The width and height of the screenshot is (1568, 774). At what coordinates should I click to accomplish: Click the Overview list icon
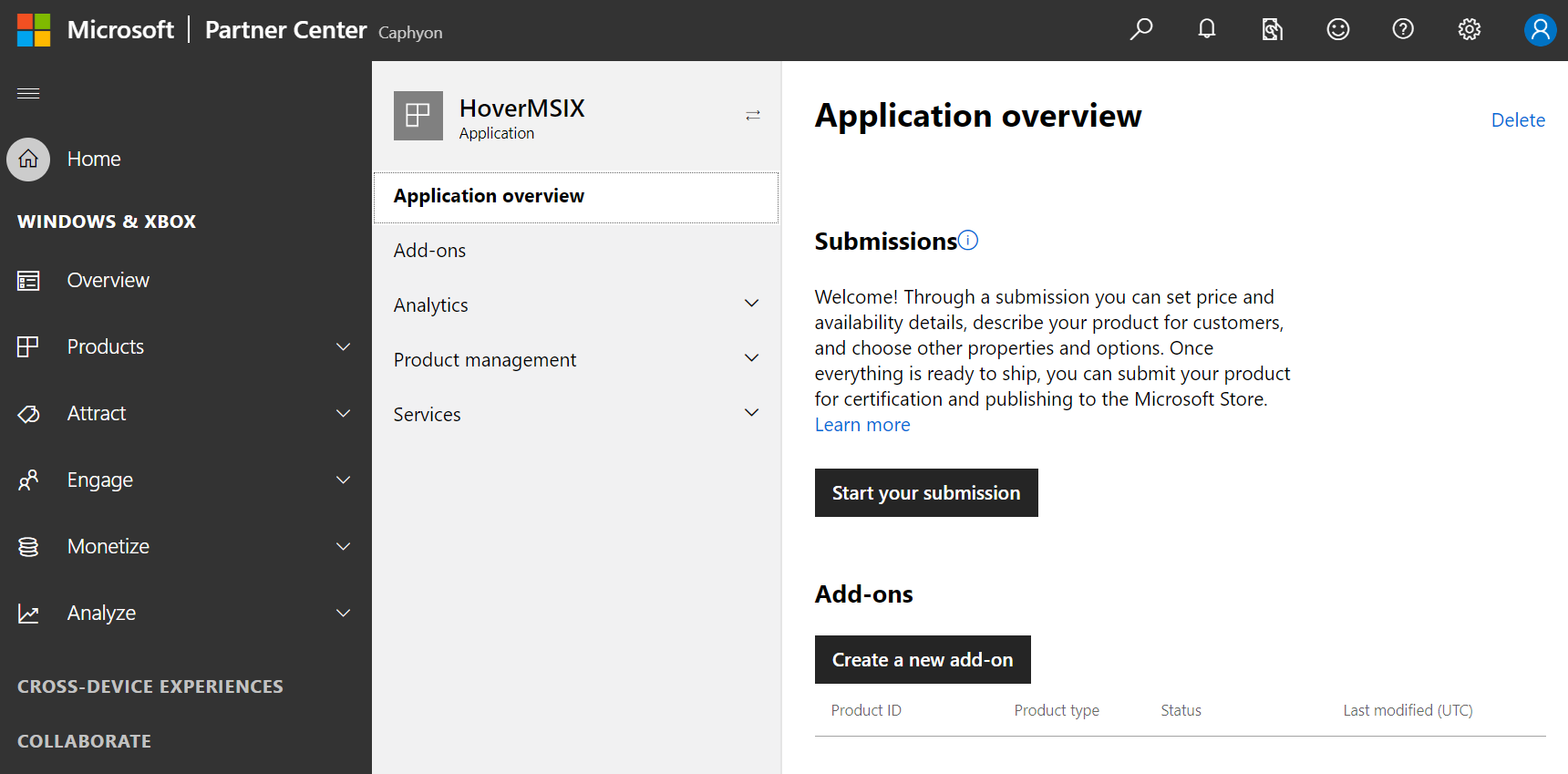28,281
